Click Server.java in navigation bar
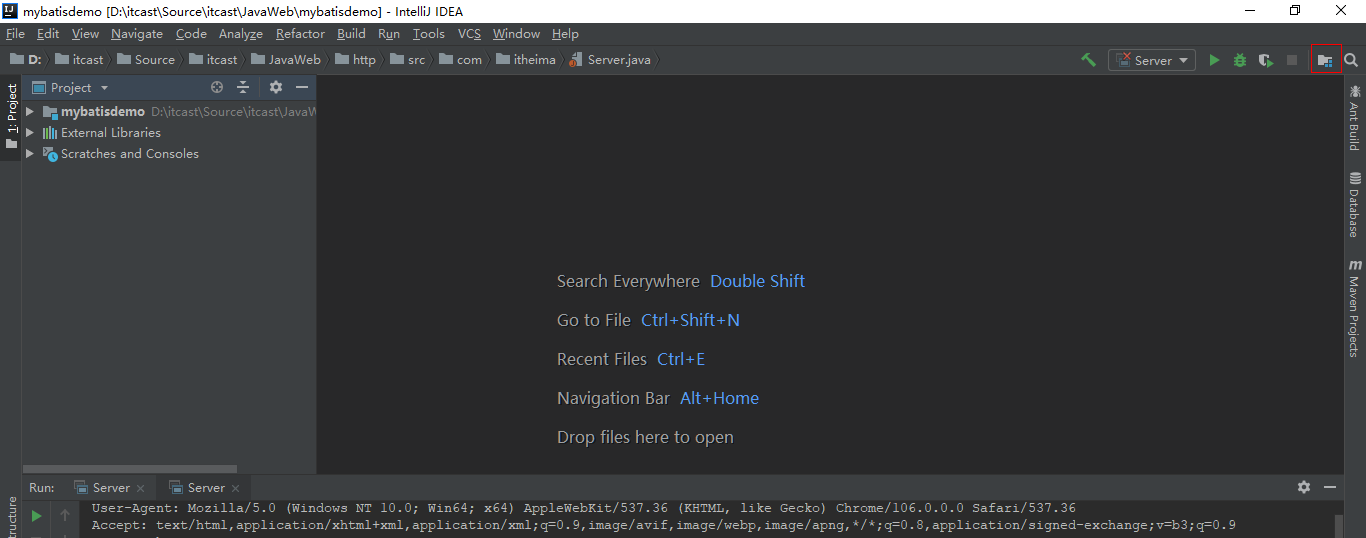This screenshot has height=538, width=1366. (x=610, y=60)
